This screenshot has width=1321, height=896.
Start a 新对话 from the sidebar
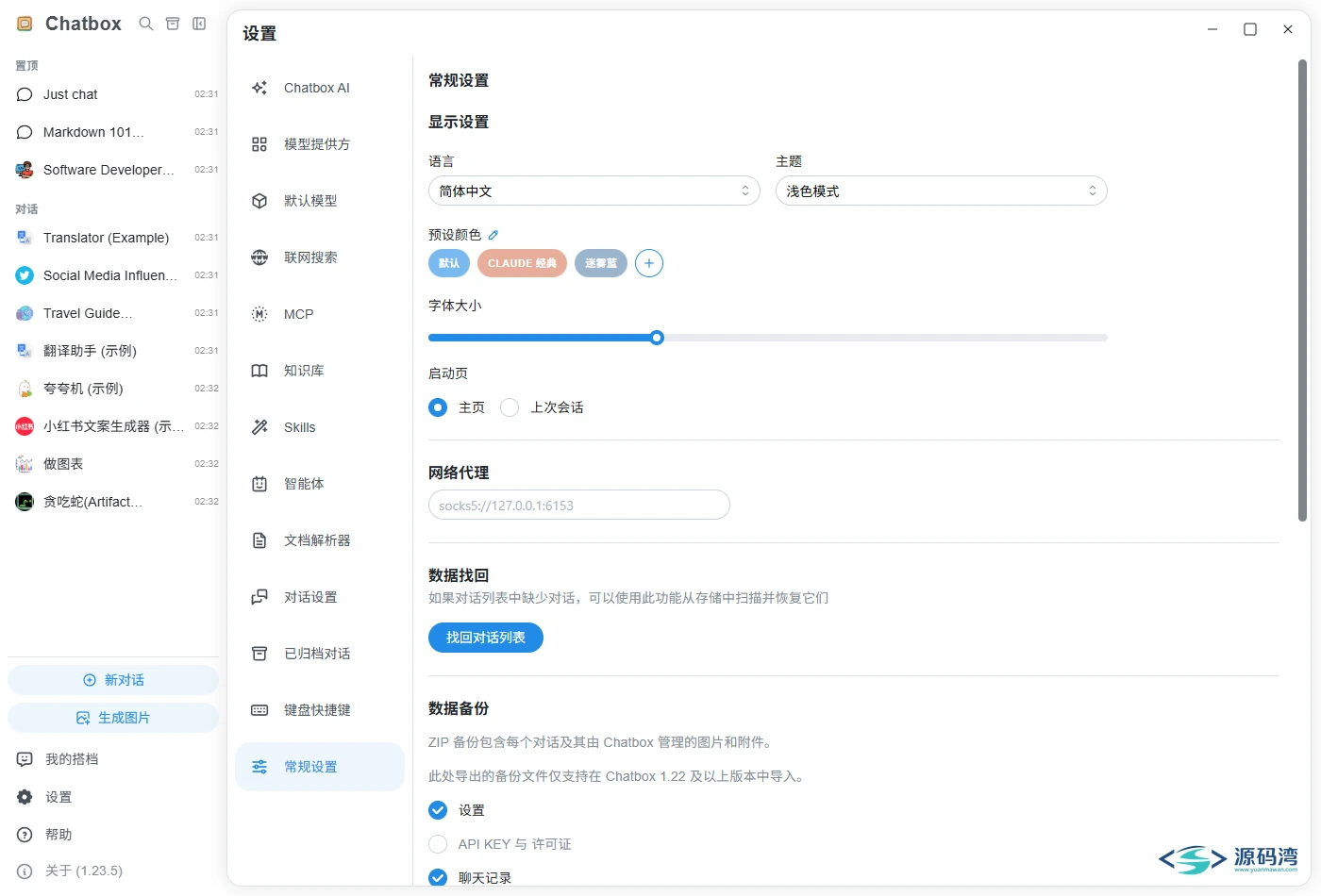tap(113, 680)
